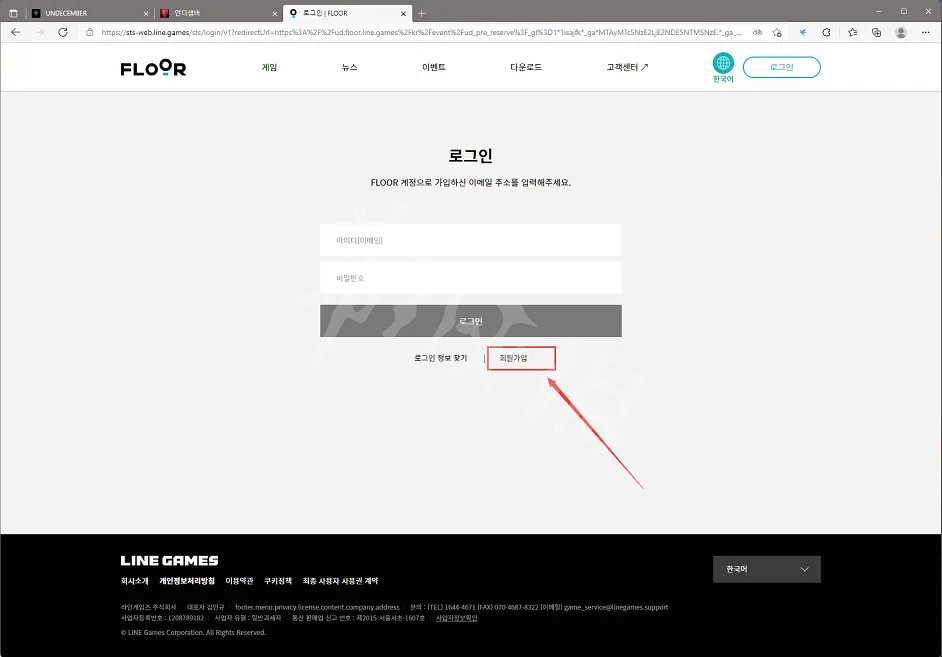Click the 고객센터 external link
Image resolution: width=942 pixels, height=657 pixels.
tap(627, 68)
